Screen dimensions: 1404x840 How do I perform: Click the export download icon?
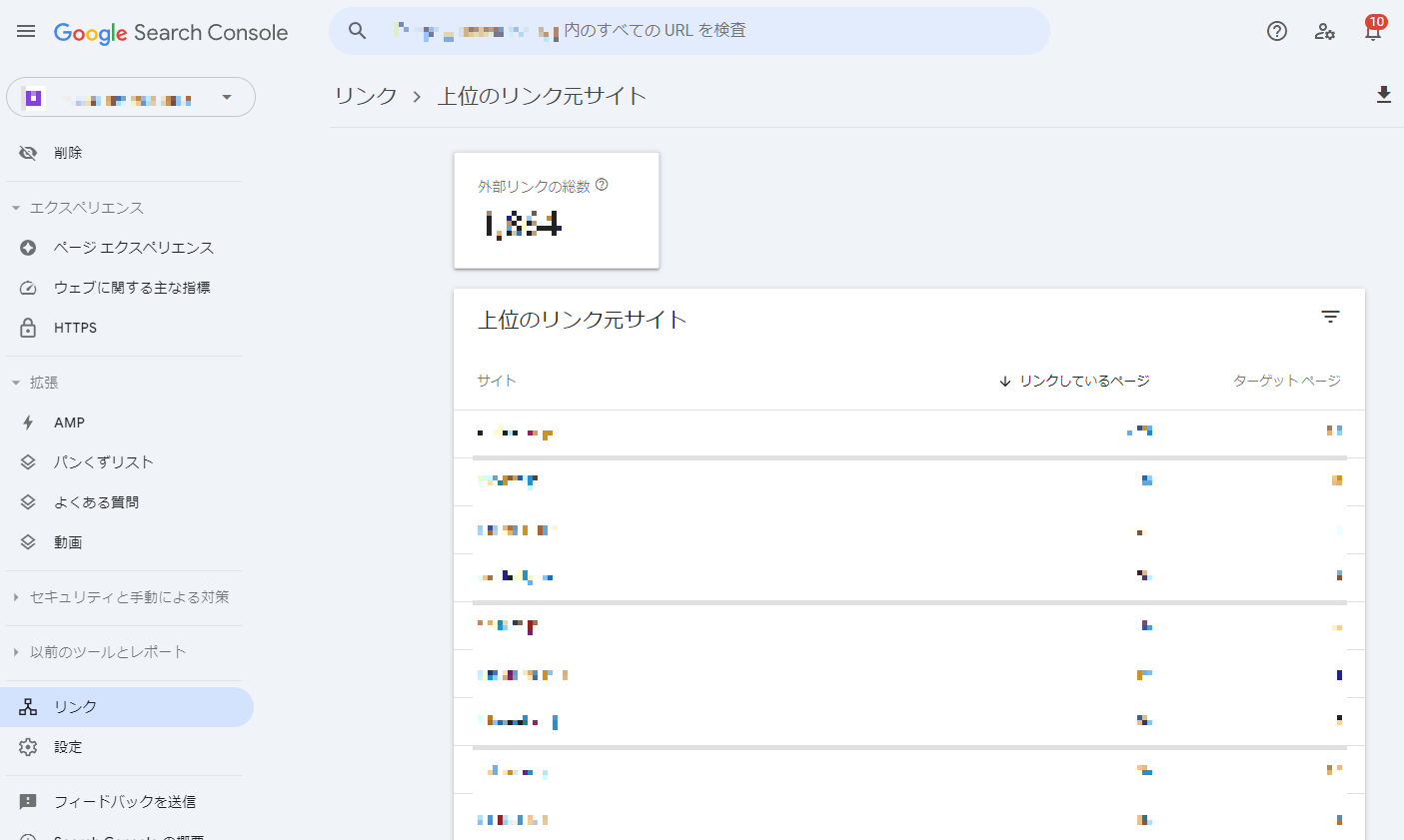1384,95
